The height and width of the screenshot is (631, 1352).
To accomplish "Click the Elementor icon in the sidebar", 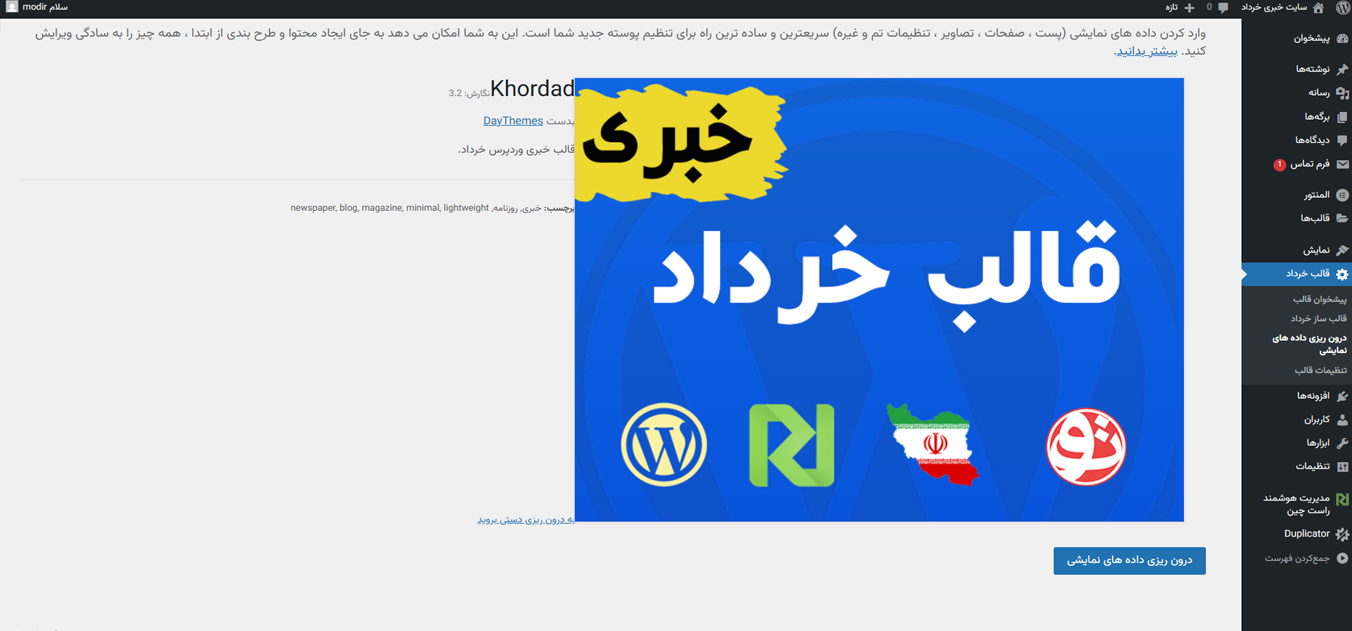I will click(x=1342, y=195).
